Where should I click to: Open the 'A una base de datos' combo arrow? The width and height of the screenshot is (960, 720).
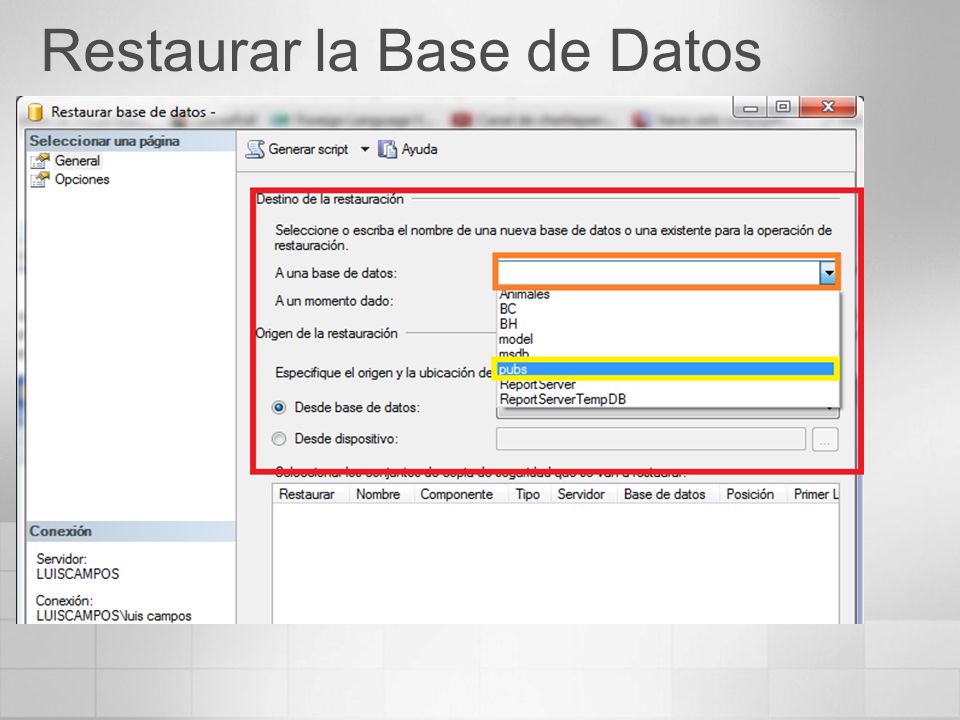828,272
